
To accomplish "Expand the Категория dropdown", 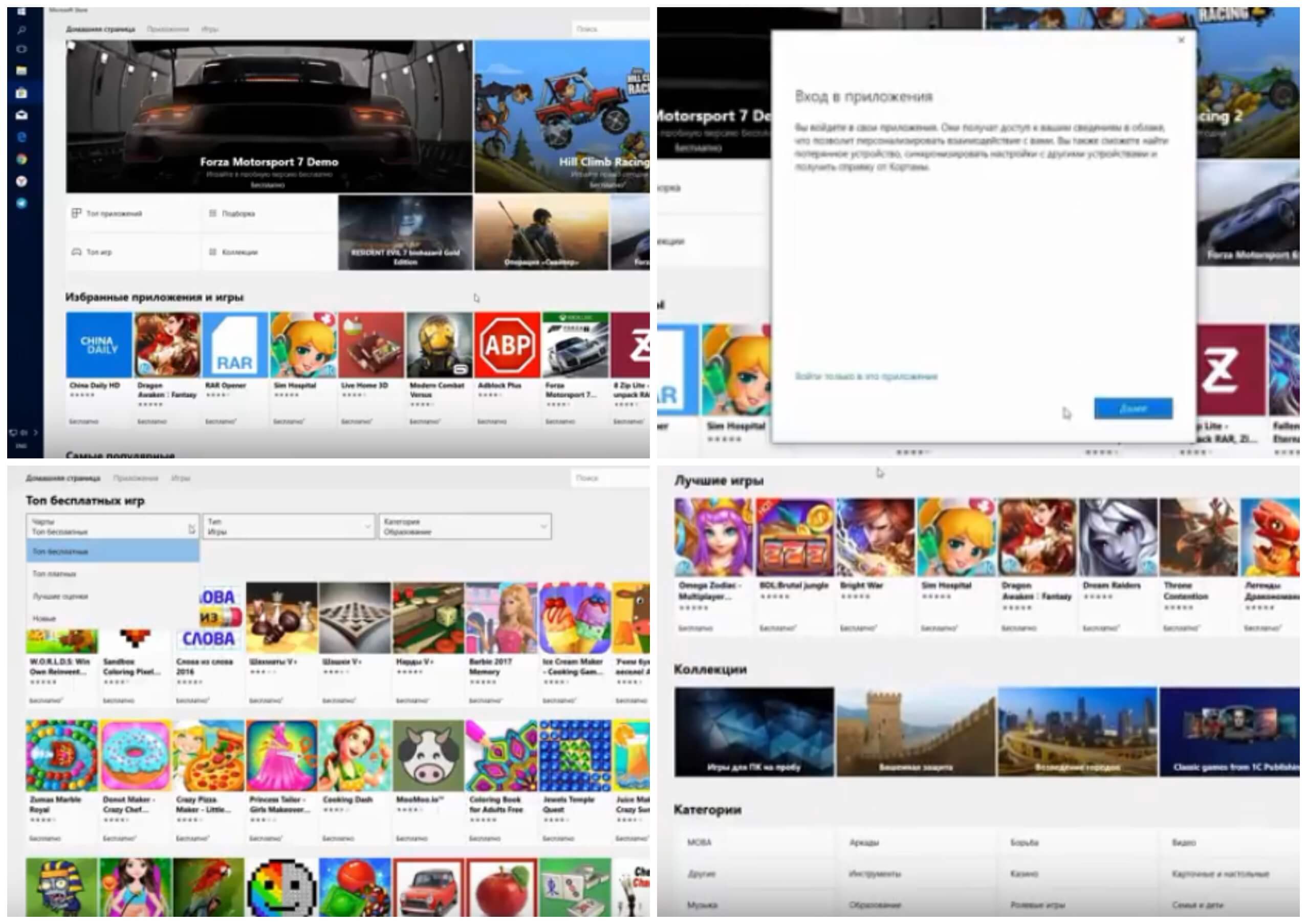I will [465, 526].
